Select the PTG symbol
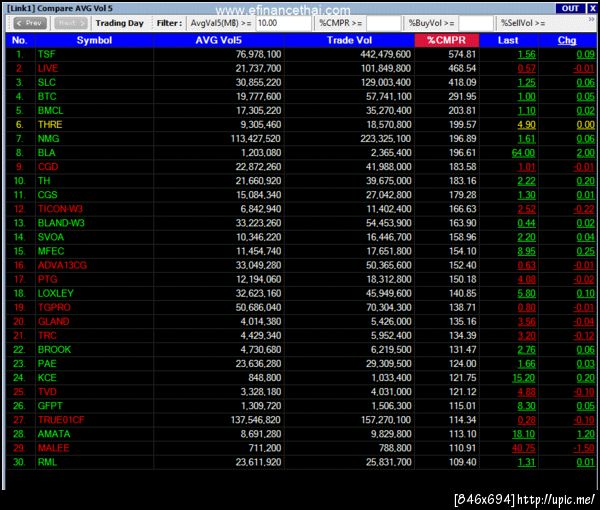This screenshot has width=600, height=510. coord(47,279)
